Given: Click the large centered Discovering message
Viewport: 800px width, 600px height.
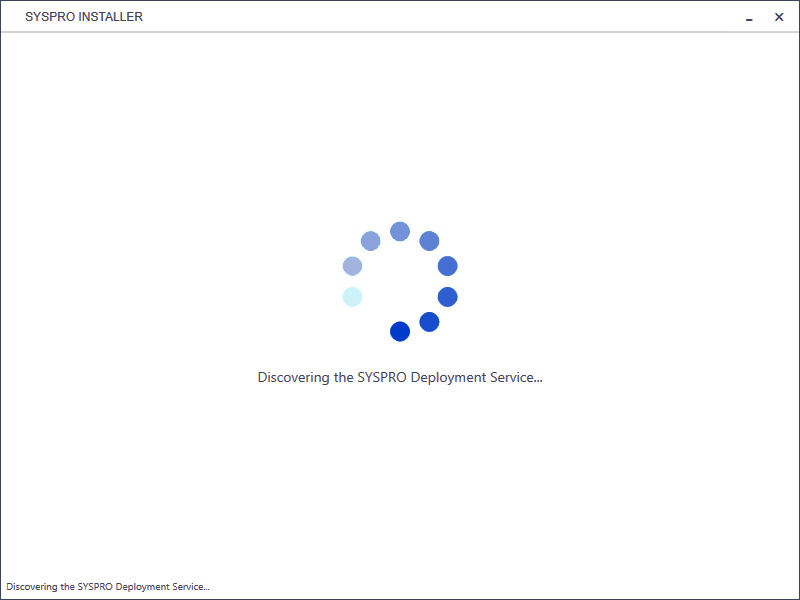Looking at the screenshot, I should [x=400, y=378].
